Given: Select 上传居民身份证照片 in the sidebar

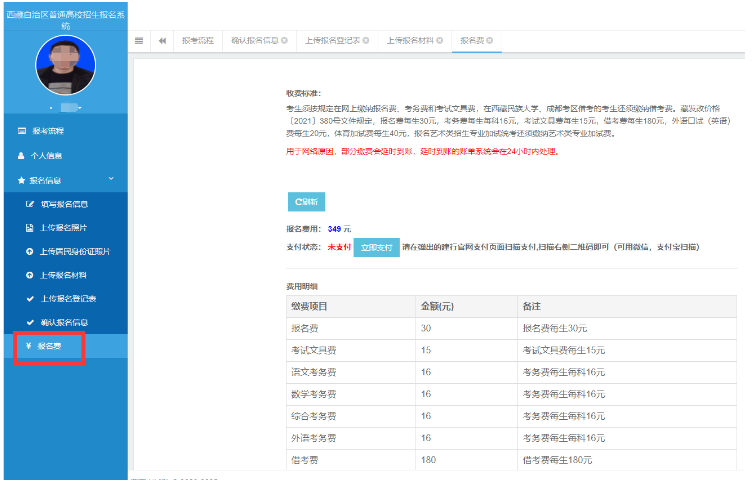Looking at the screenshot, I should coord(75,251).
